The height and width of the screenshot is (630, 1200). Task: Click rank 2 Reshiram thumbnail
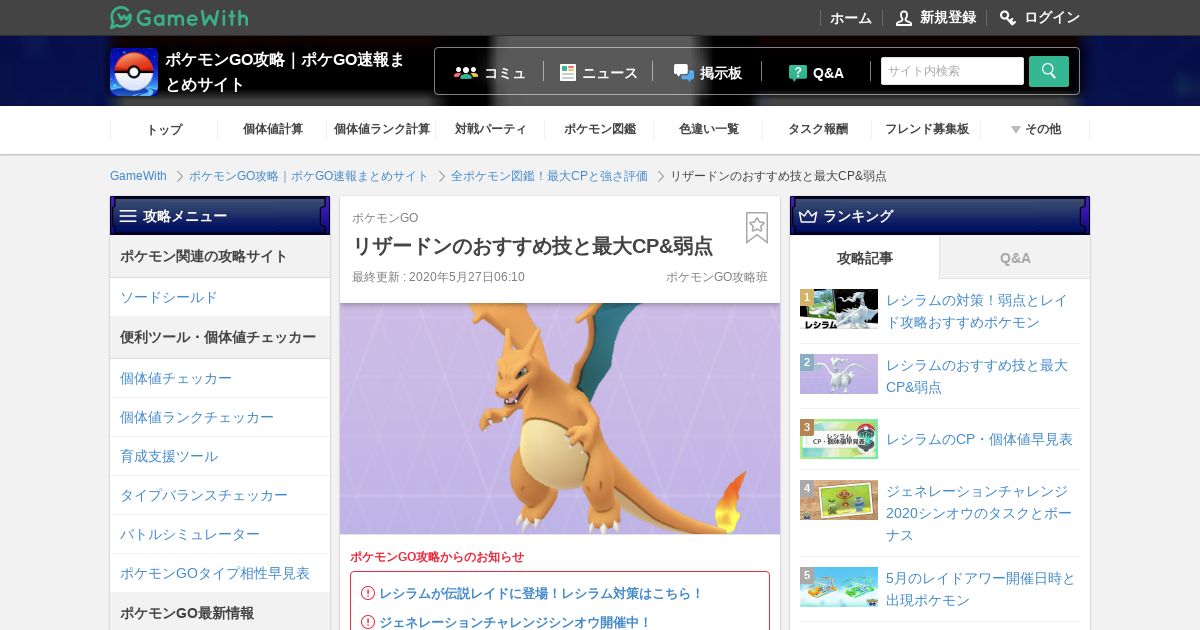pos(839,374)
